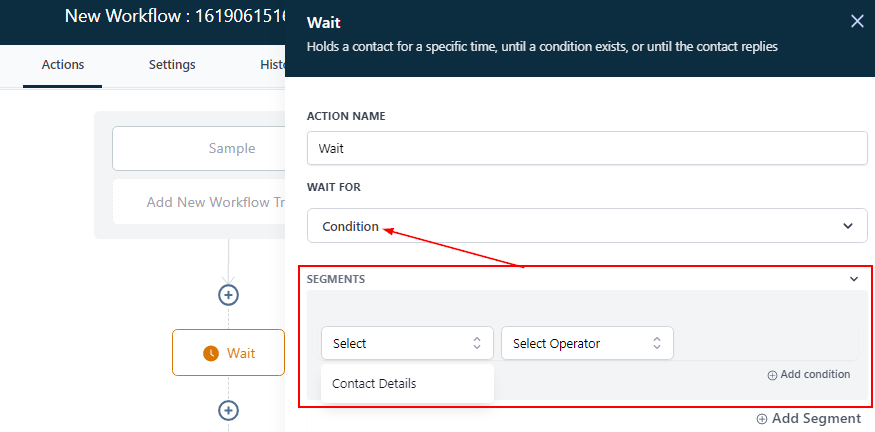Choose Contact Details from the list

pos(374,383)
